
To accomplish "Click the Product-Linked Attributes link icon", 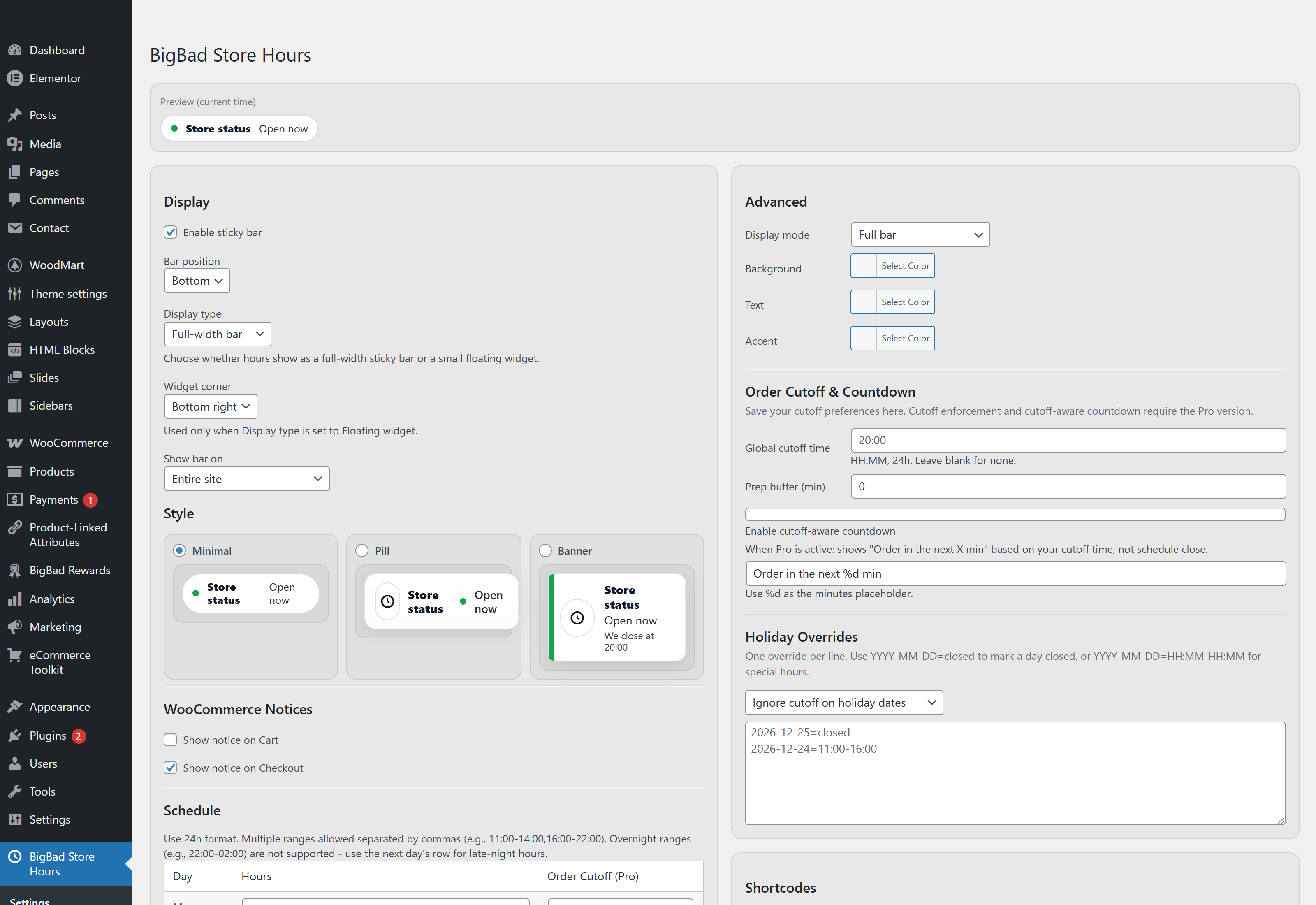I will point(15,527).
